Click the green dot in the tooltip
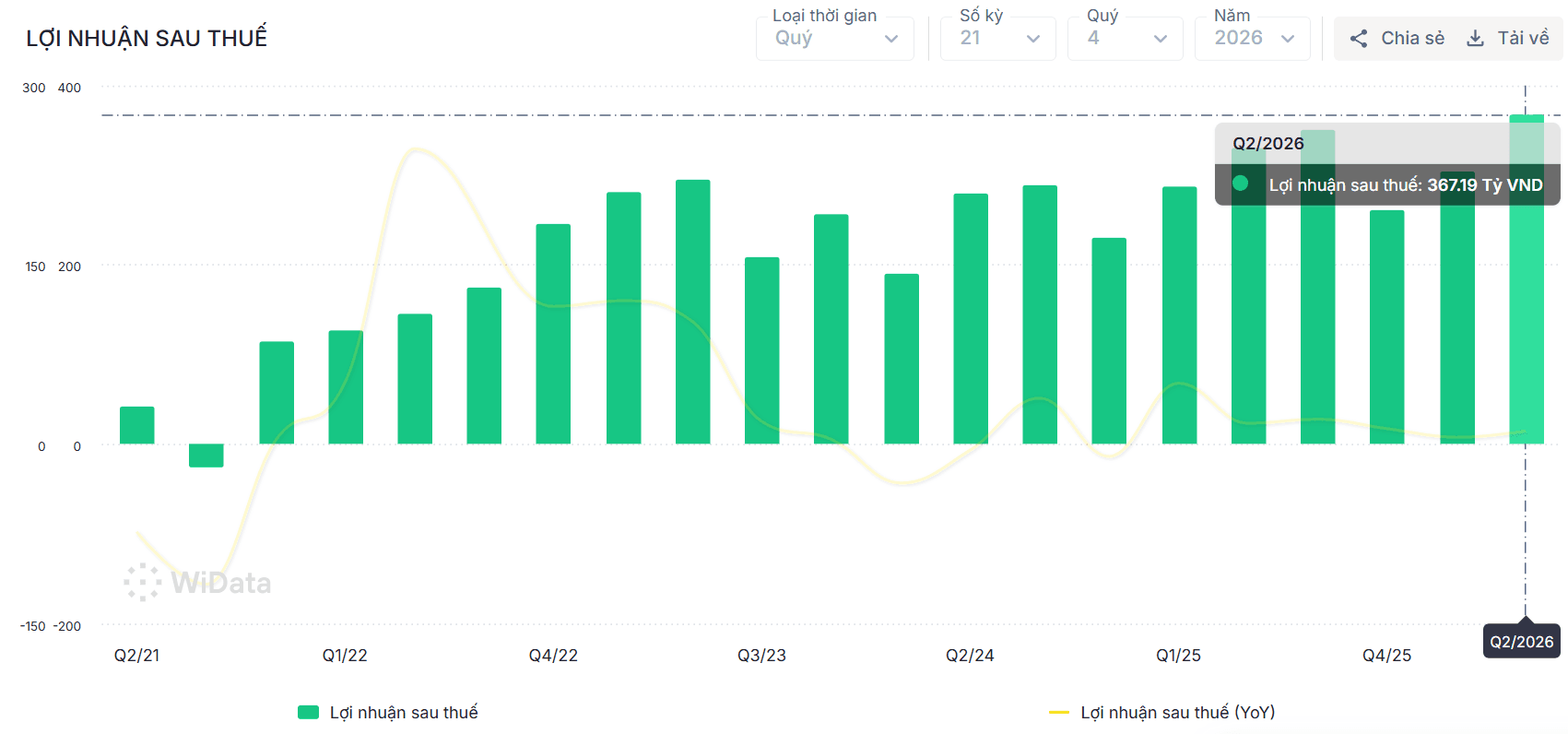The height and width of the screenshot is (734, 1568). click(x=1241, y=183)
